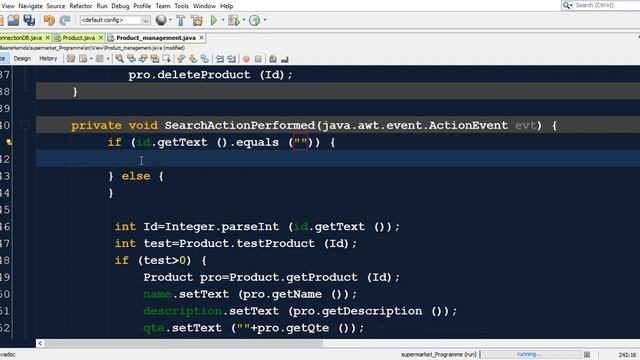Switch to the History view
640x360 pixels.
(48, 59)
